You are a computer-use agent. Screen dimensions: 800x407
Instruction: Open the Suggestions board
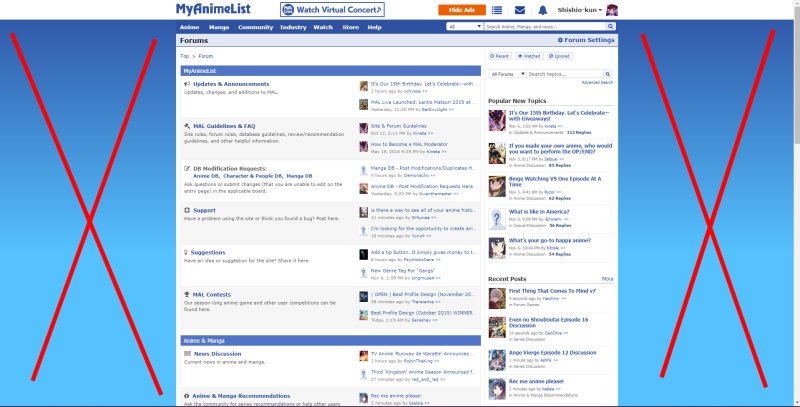[208, 252]
